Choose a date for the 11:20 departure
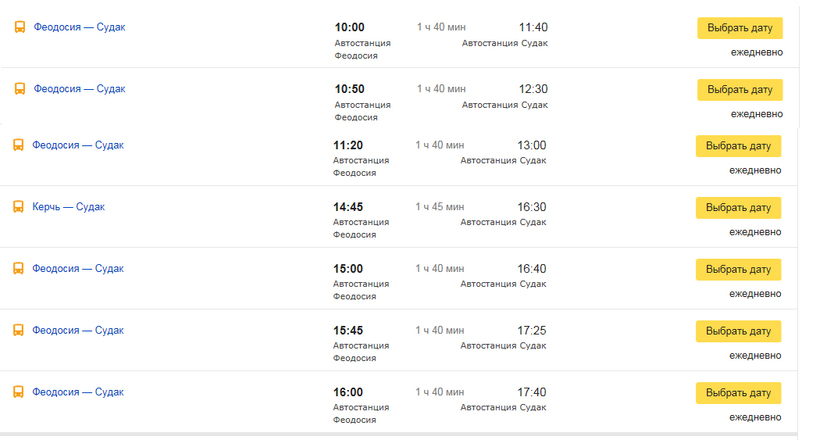 (738, 146)
